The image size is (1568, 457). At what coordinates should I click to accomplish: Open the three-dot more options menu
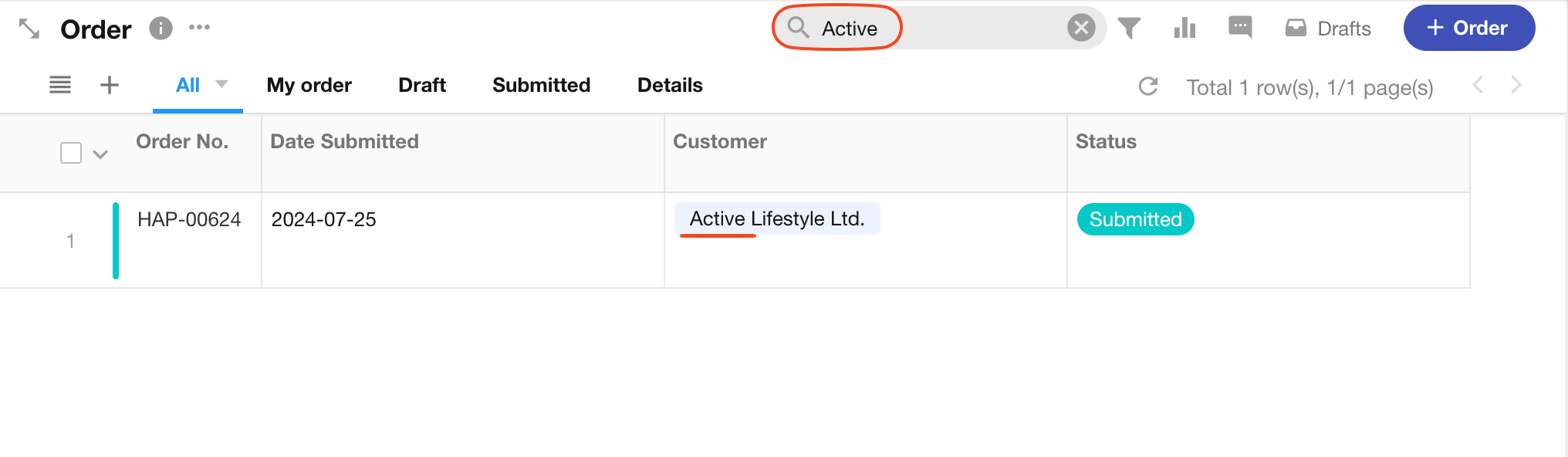pyautogui.click(x=199, y=28)
